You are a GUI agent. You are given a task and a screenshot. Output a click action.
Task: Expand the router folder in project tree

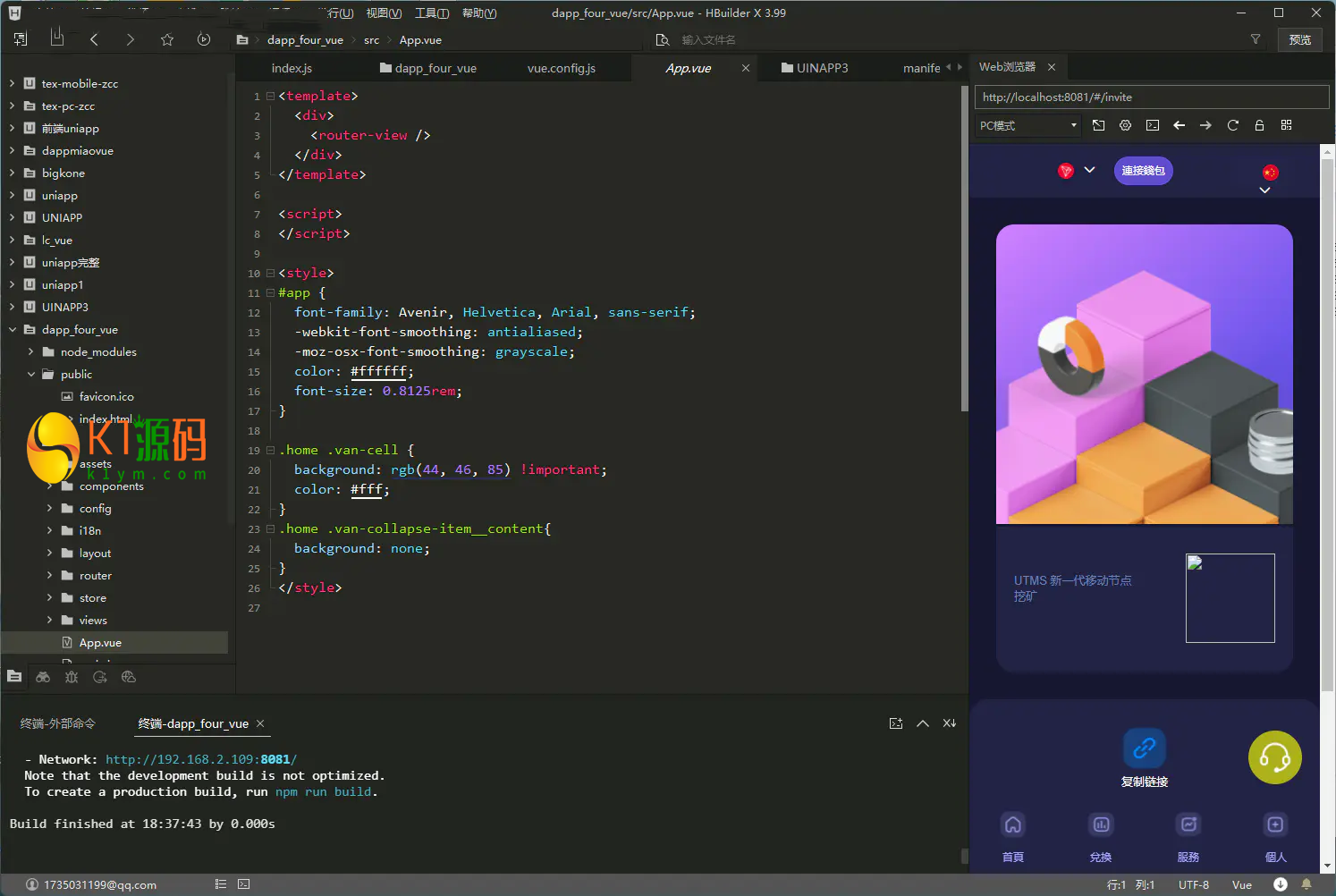tap(49, 576)
